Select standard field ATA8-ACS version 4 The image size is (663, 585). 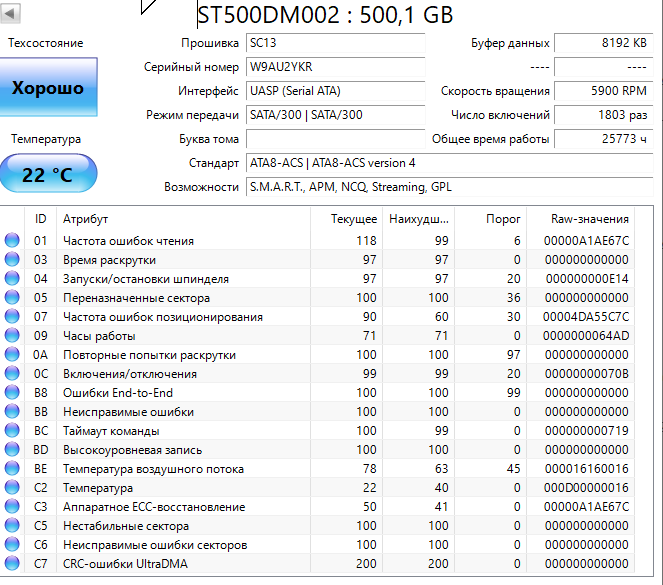pyautogui.click(x=450, y=163)
